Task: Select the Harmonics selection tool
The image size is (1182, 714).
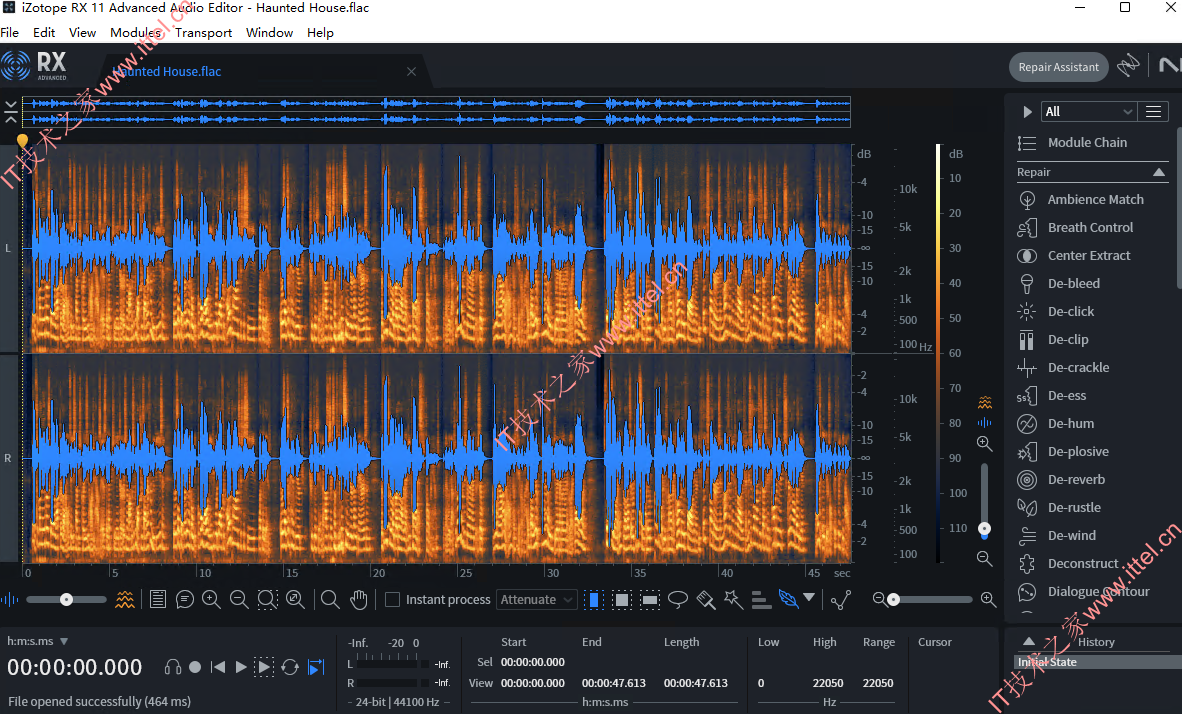Action: [x=761, y=599]
